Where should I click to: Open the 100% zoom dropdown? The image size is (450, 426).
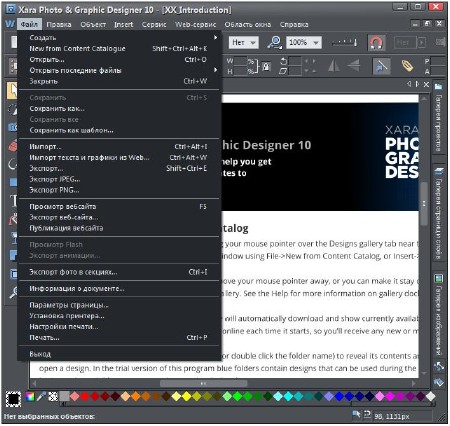coord(304,43)
